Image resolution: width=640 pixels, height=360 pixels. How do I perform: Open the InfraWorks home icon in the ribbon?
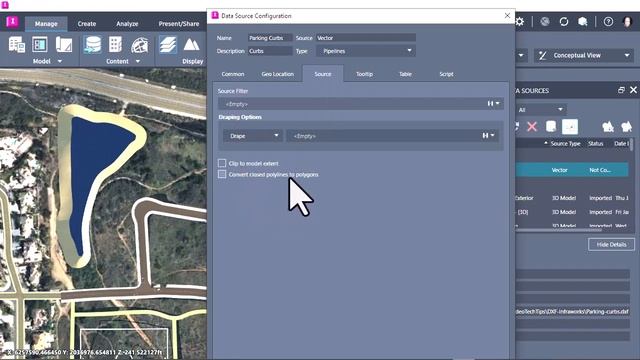[12, 22]
